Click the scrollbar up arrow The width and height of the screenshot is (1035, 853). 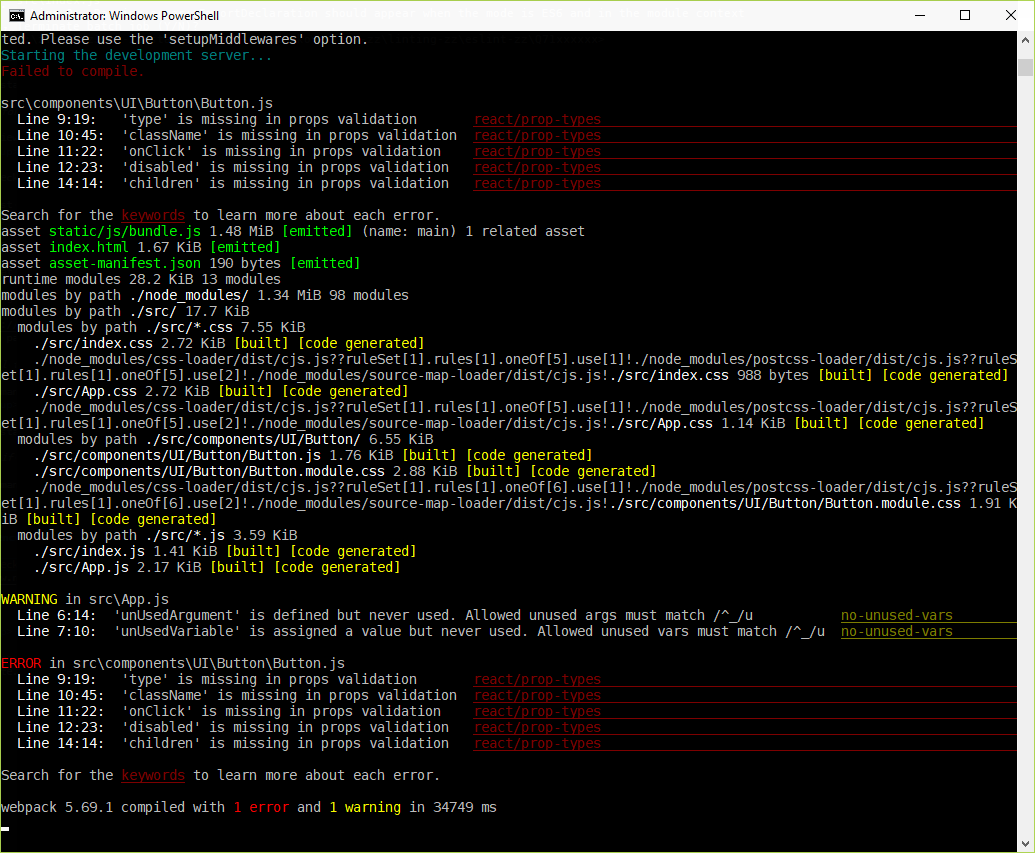pos(1025,40)
